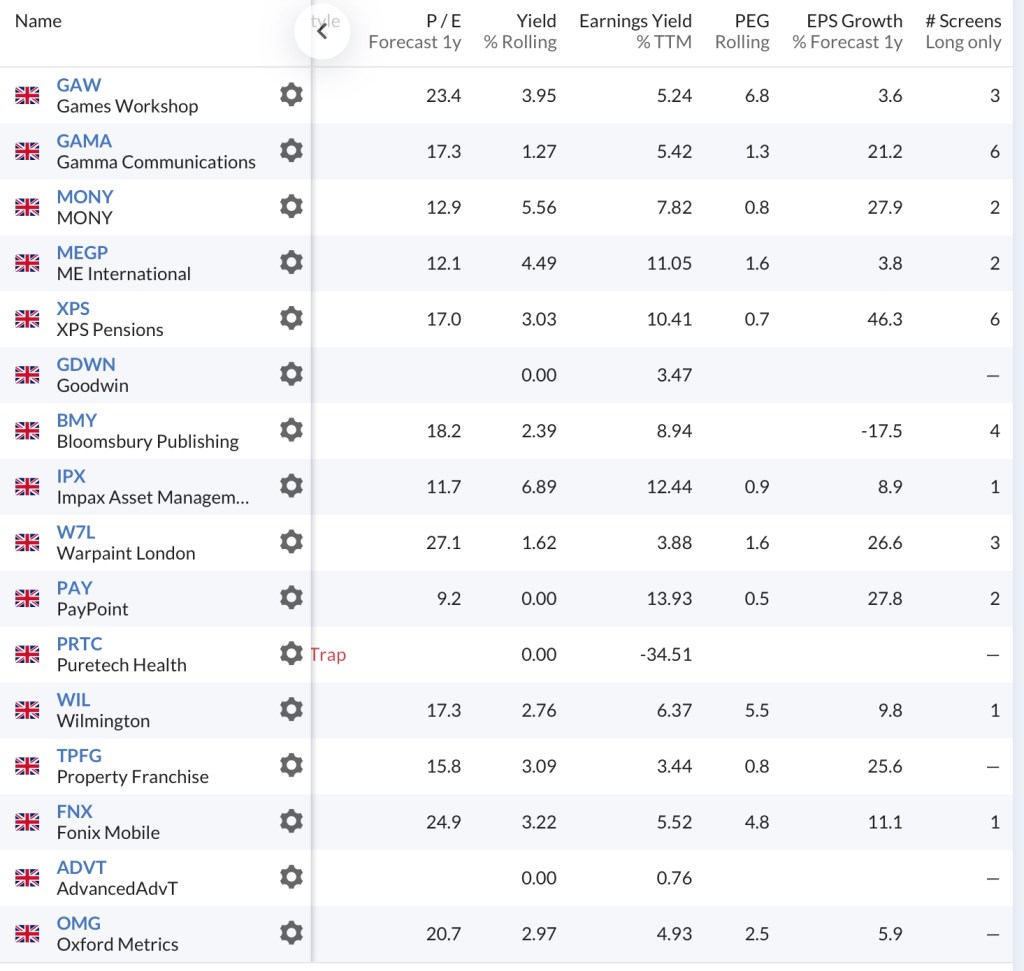Click gear icon next to Warpaint London
Viewport: 1024px width, 971px height.
point(291,542)
